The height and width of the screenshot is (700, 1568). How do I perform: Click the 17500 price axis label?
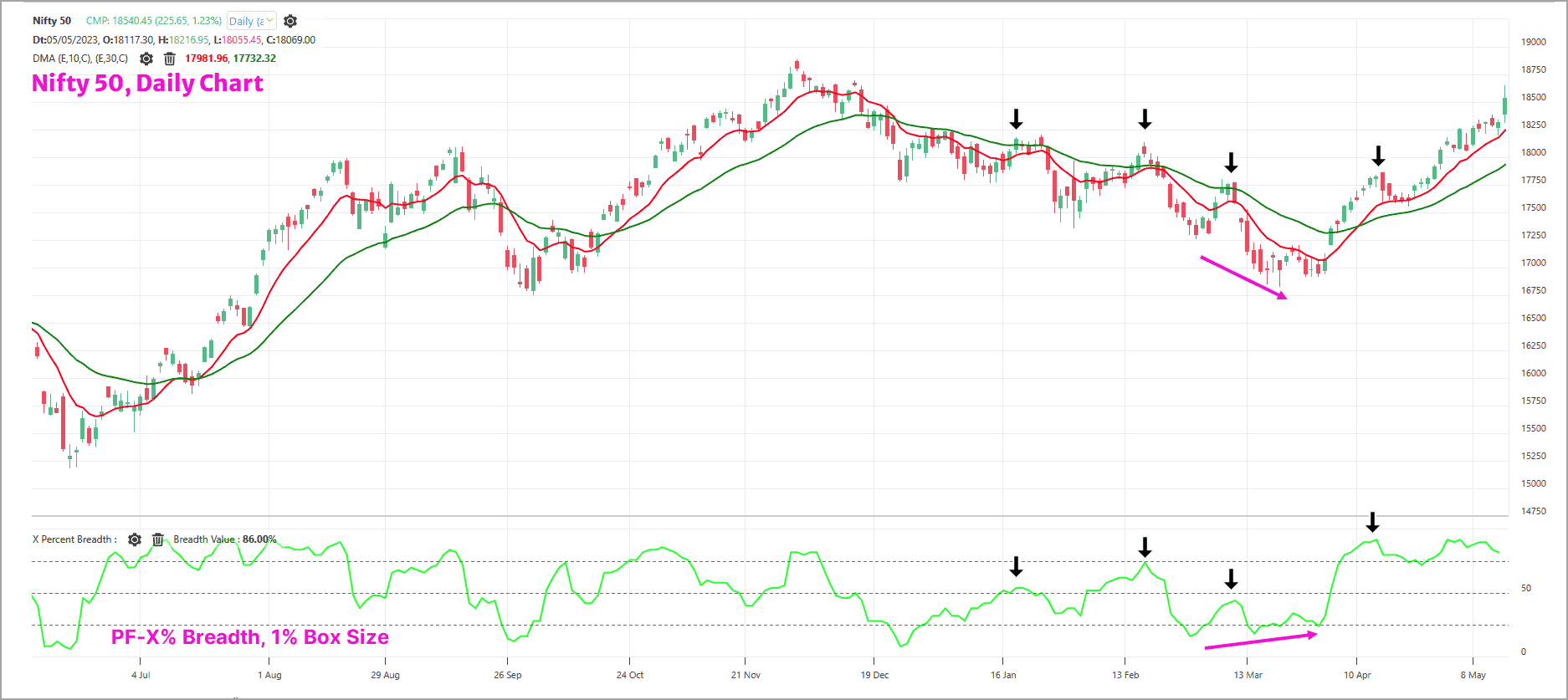click(1534, 207)
